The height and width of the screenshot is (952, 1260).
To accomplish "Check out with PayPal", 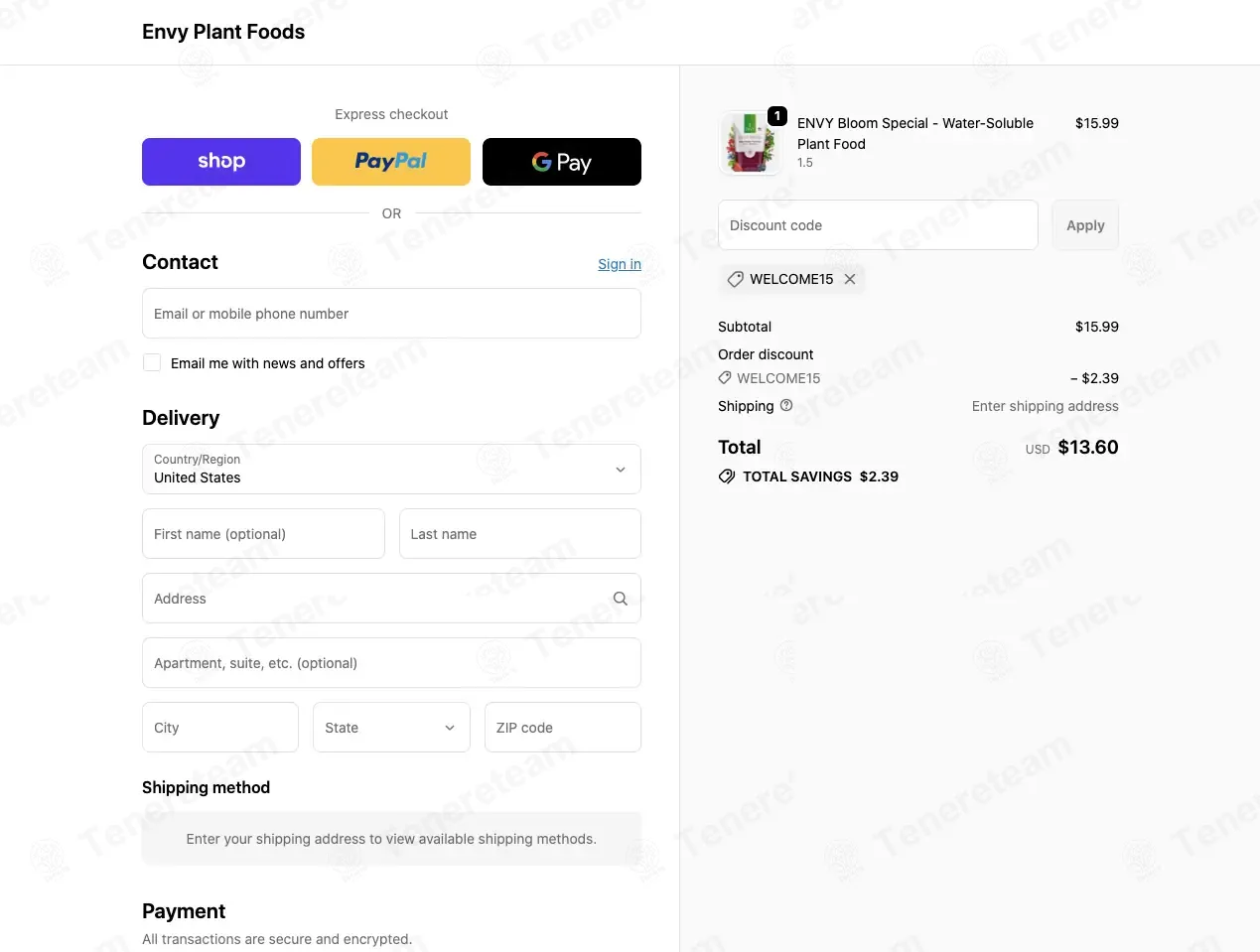I will [x=391, y=162].
